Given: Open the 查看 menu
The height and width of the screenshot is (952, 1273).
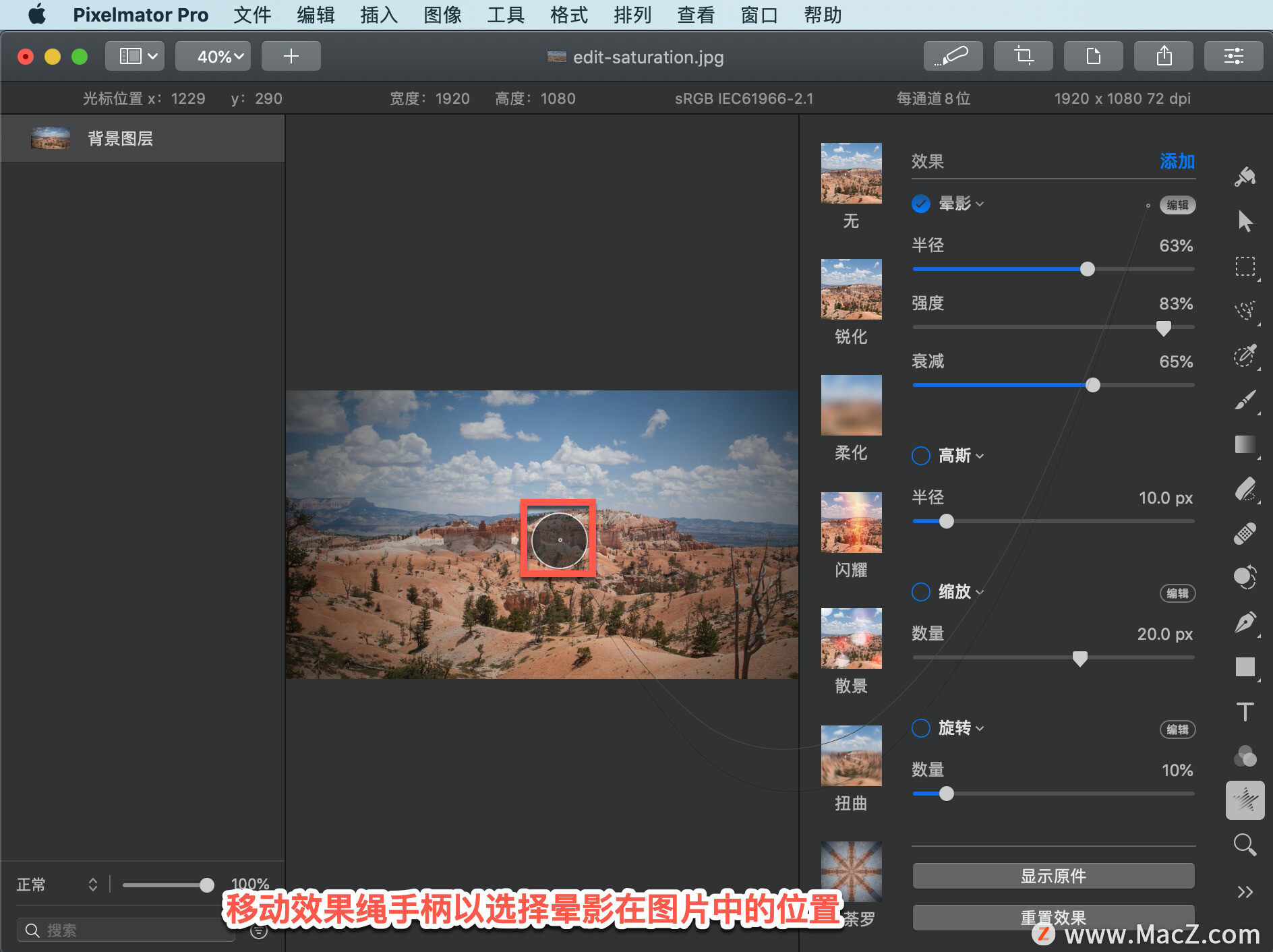Looking at the screenshot, I should point(696,15).
